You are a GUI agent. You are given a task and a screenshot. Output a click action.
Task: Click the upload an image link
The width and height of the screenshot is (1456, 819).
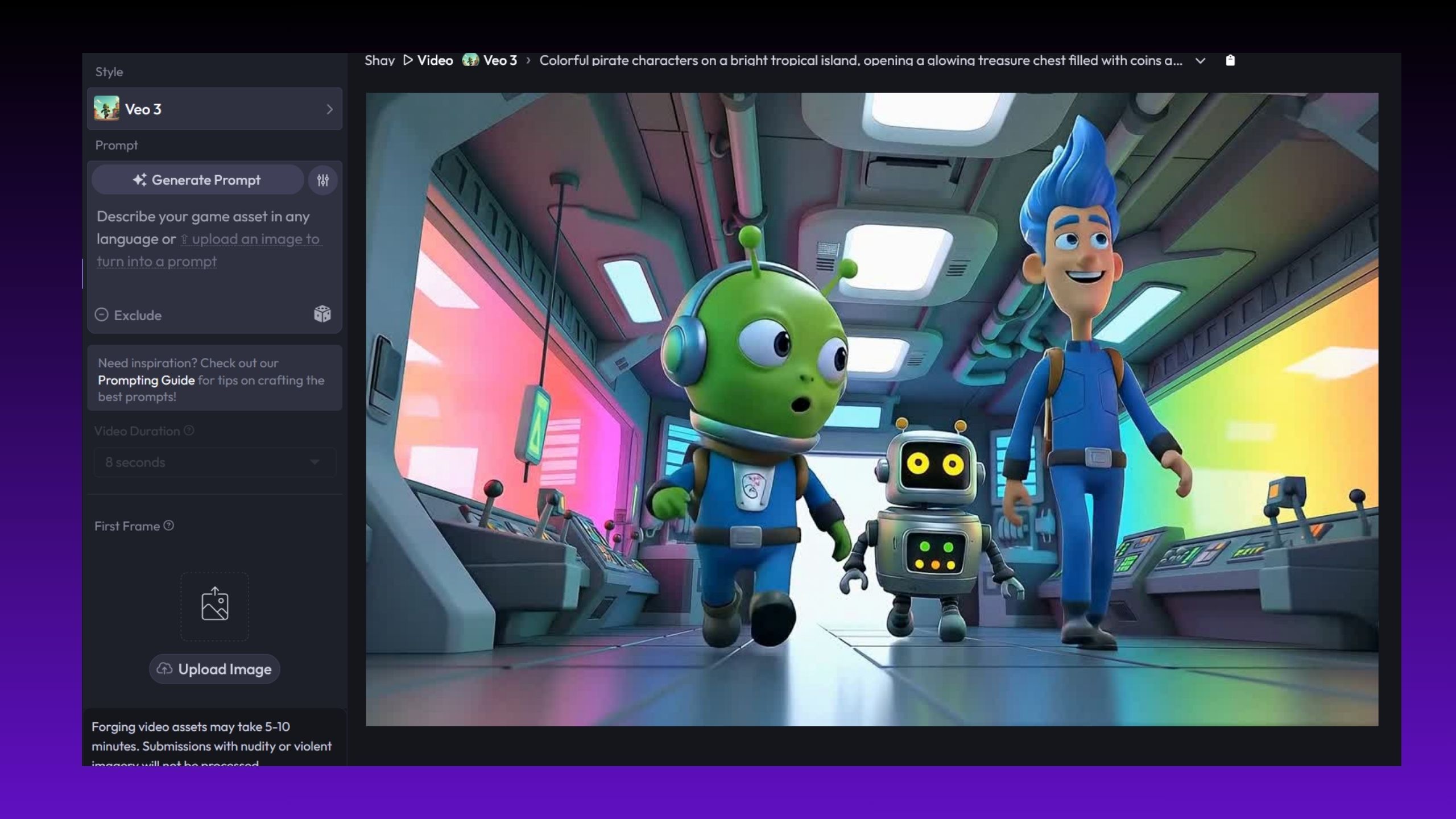click(255, 239)
